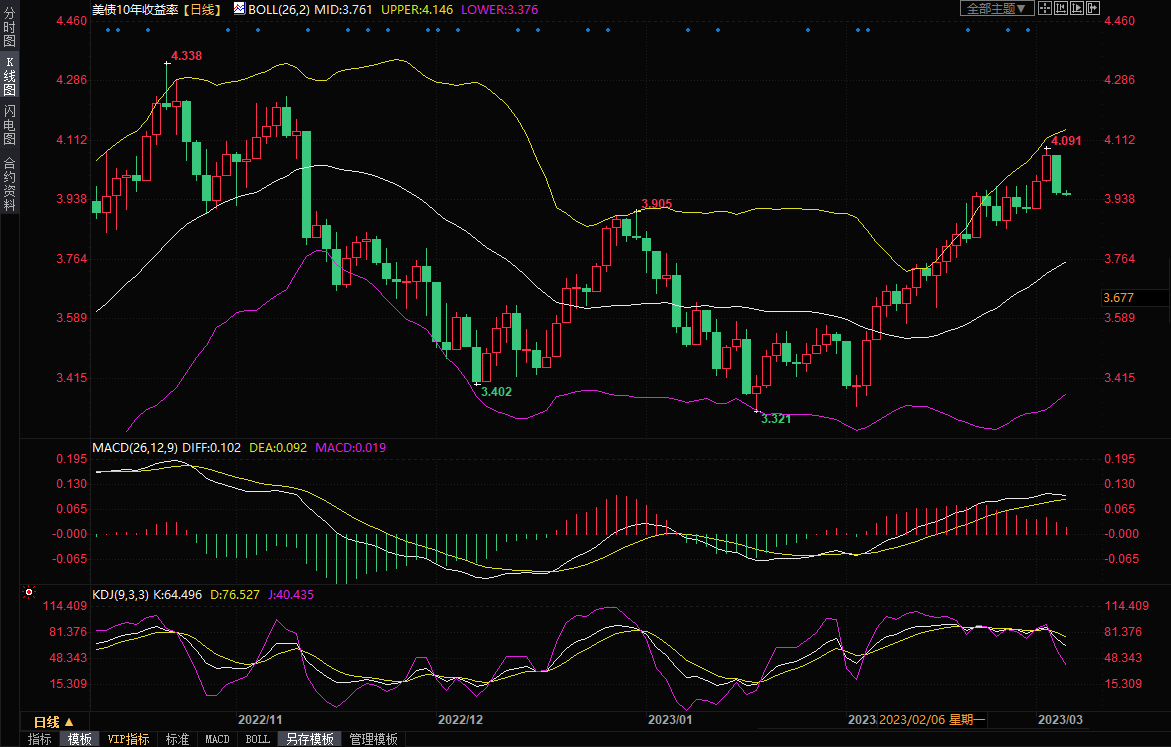Expand the 日线 period selector
The image size is (1171, 747).
point(53,722)
